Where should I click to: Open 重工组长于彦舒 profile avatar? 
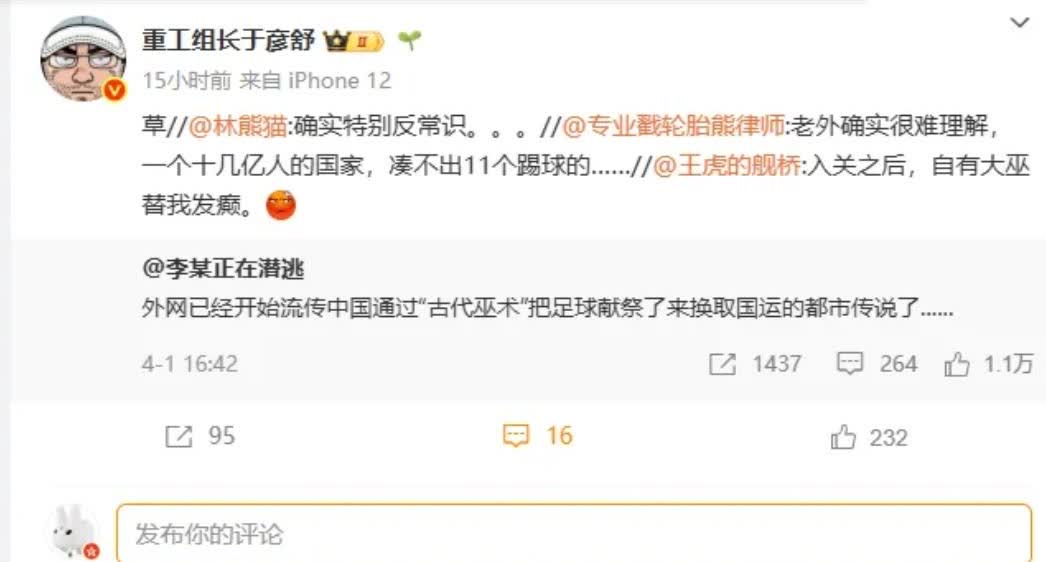click(x=83, y=59)
